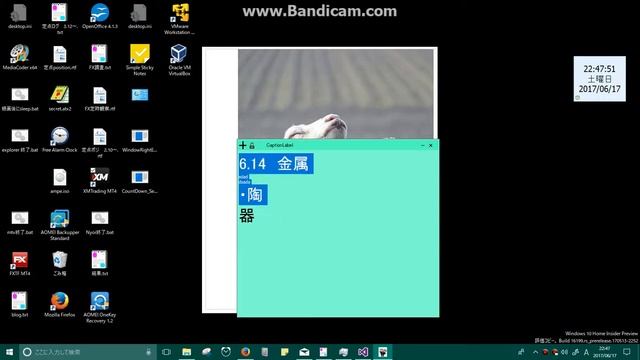Image resolution: width=640 pixels, height=360 pixels.
Task: Click the clock widget showing 22:47:51
Action: coord(599,79)
